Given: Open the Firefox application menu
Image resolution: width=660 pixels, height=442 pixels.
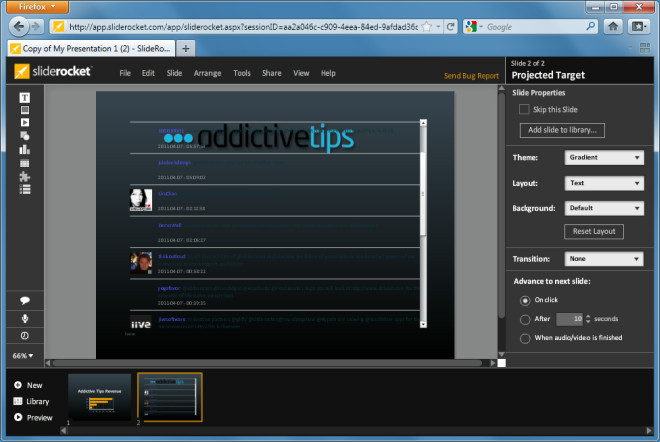Looking at the screenshot, I should (37, 7).
